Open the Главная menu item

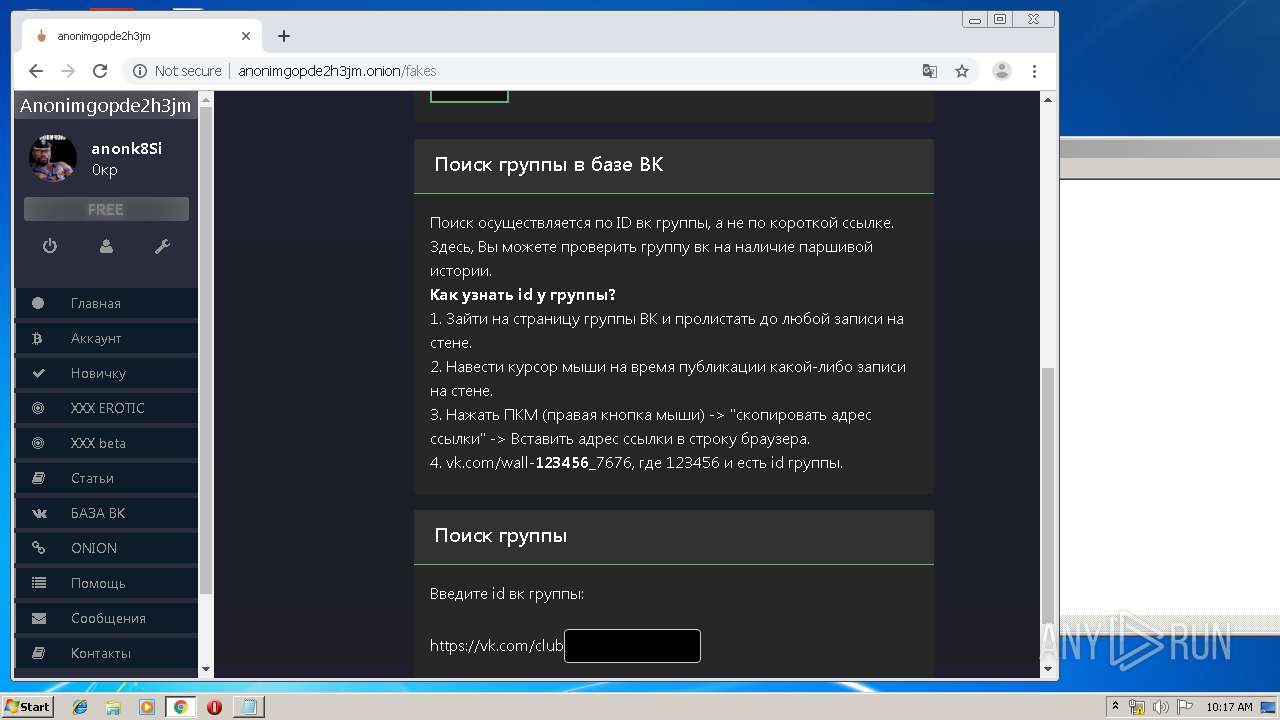pyautogui.click(x=106, y=303)
